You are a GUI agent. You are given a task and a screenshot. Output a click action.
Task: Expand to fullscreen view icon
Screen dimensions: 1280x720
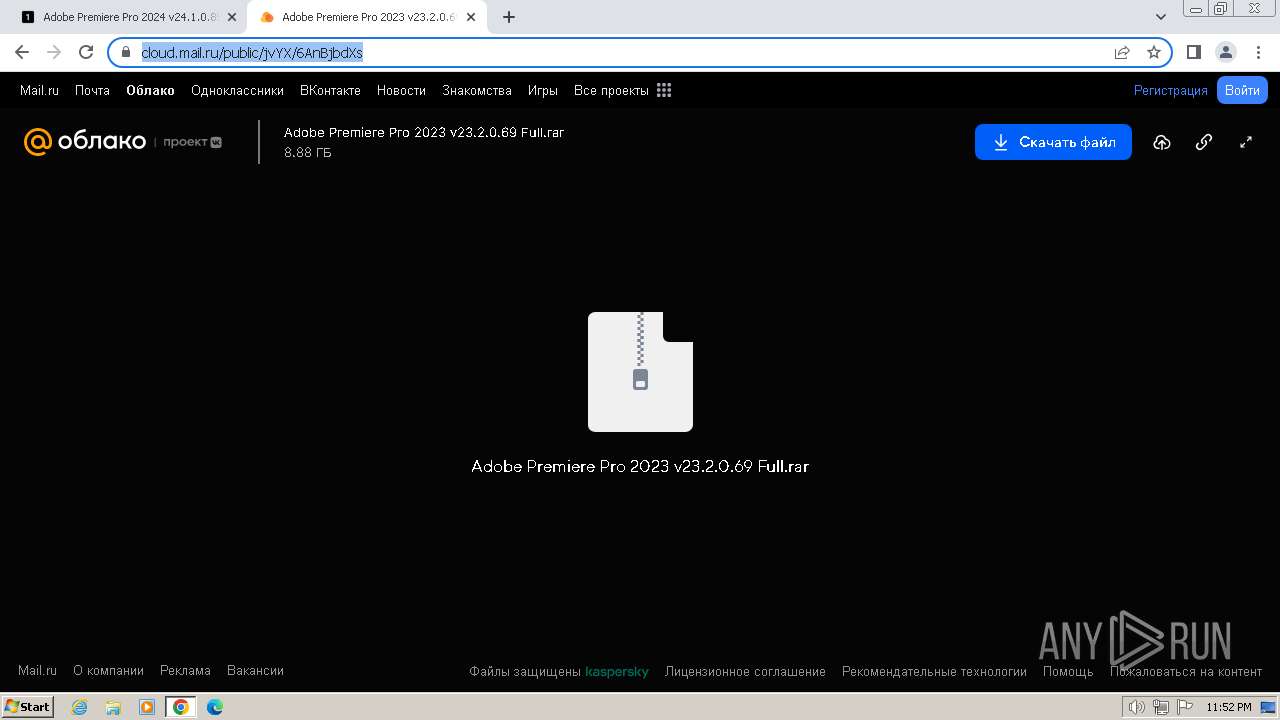coord(1246,142)
